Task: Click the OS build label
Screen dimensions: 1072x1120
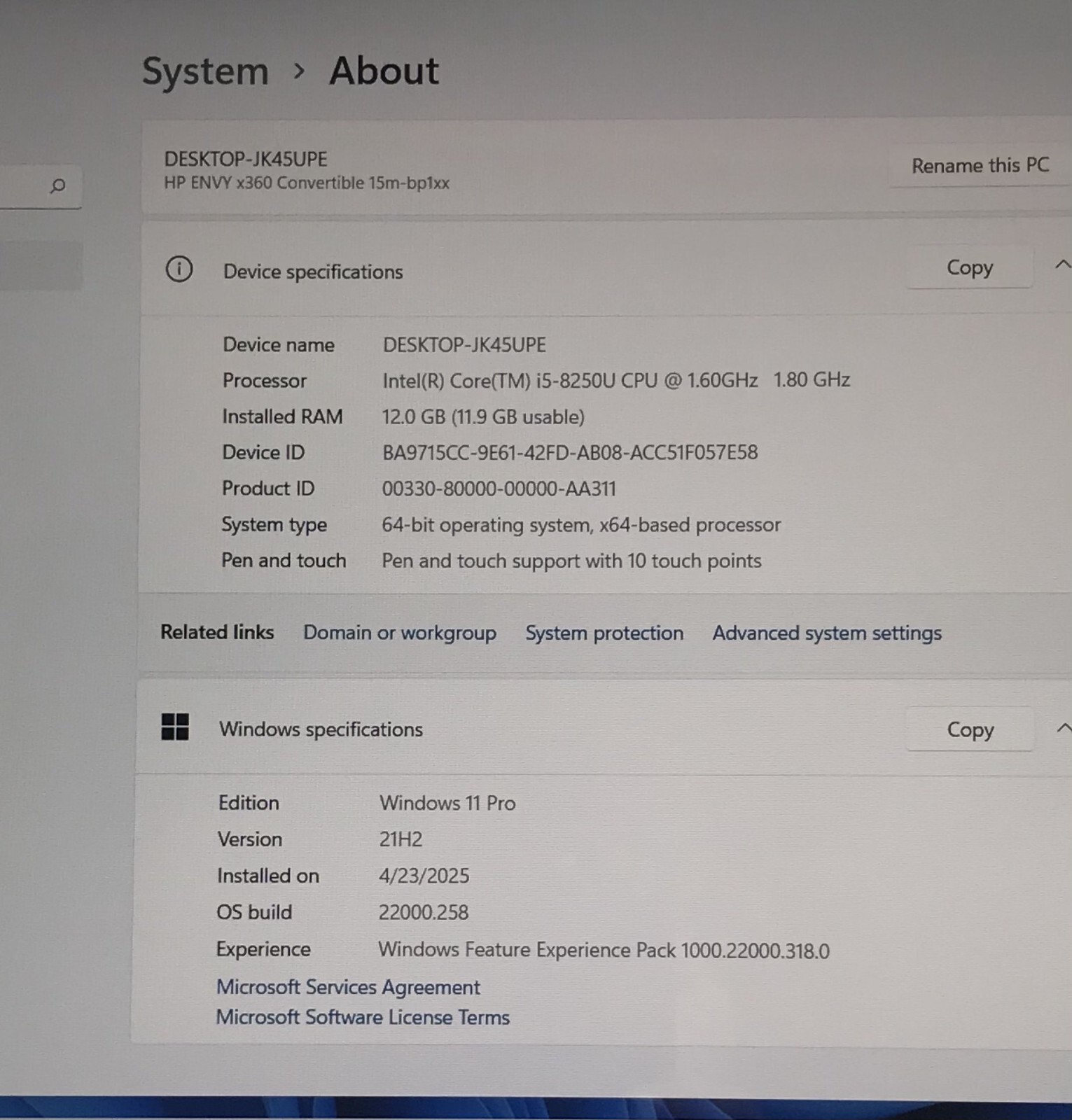Action: tap(254, 912)
